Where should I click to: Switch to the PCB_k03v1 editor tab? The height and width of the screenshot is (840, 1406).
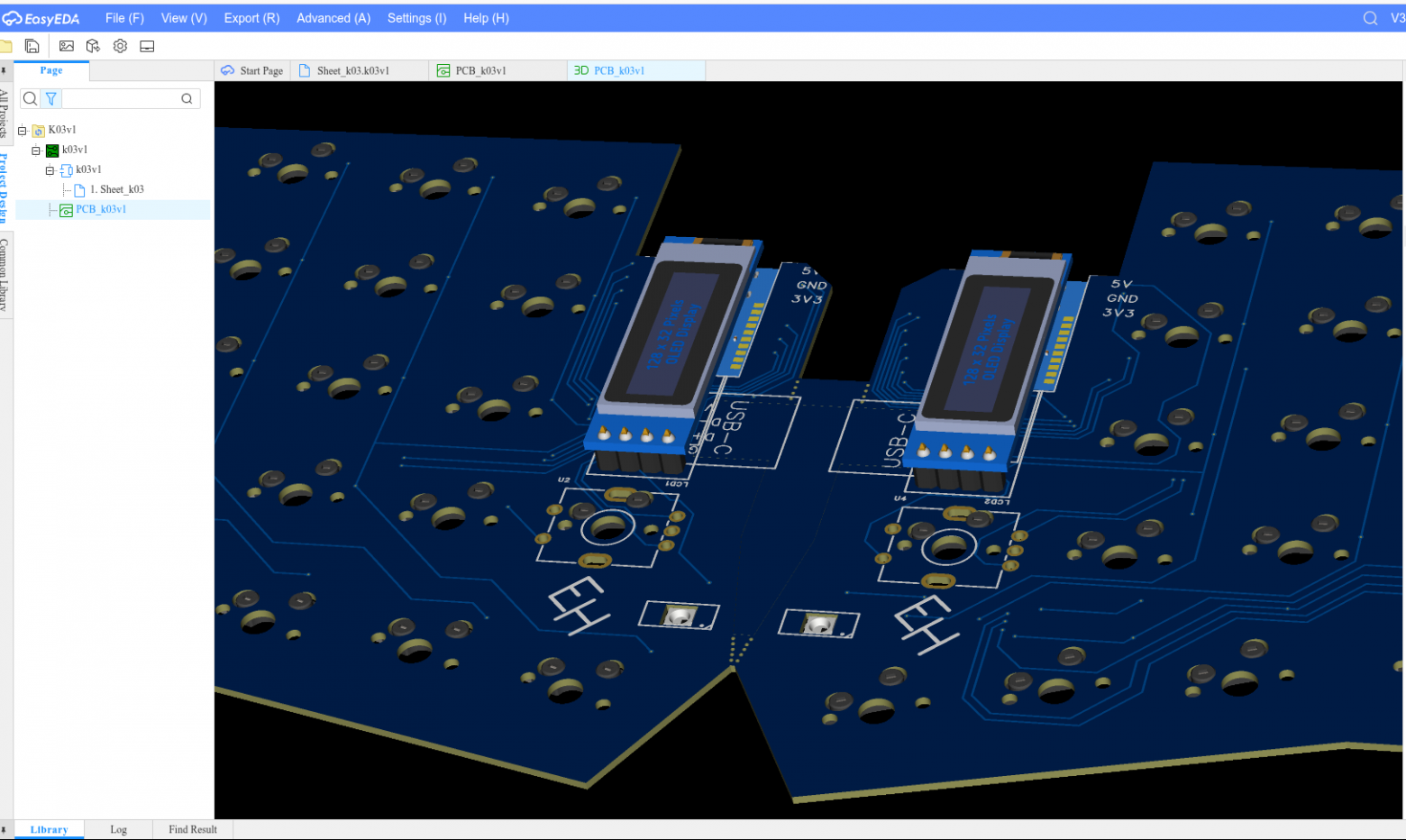[498, 70]
